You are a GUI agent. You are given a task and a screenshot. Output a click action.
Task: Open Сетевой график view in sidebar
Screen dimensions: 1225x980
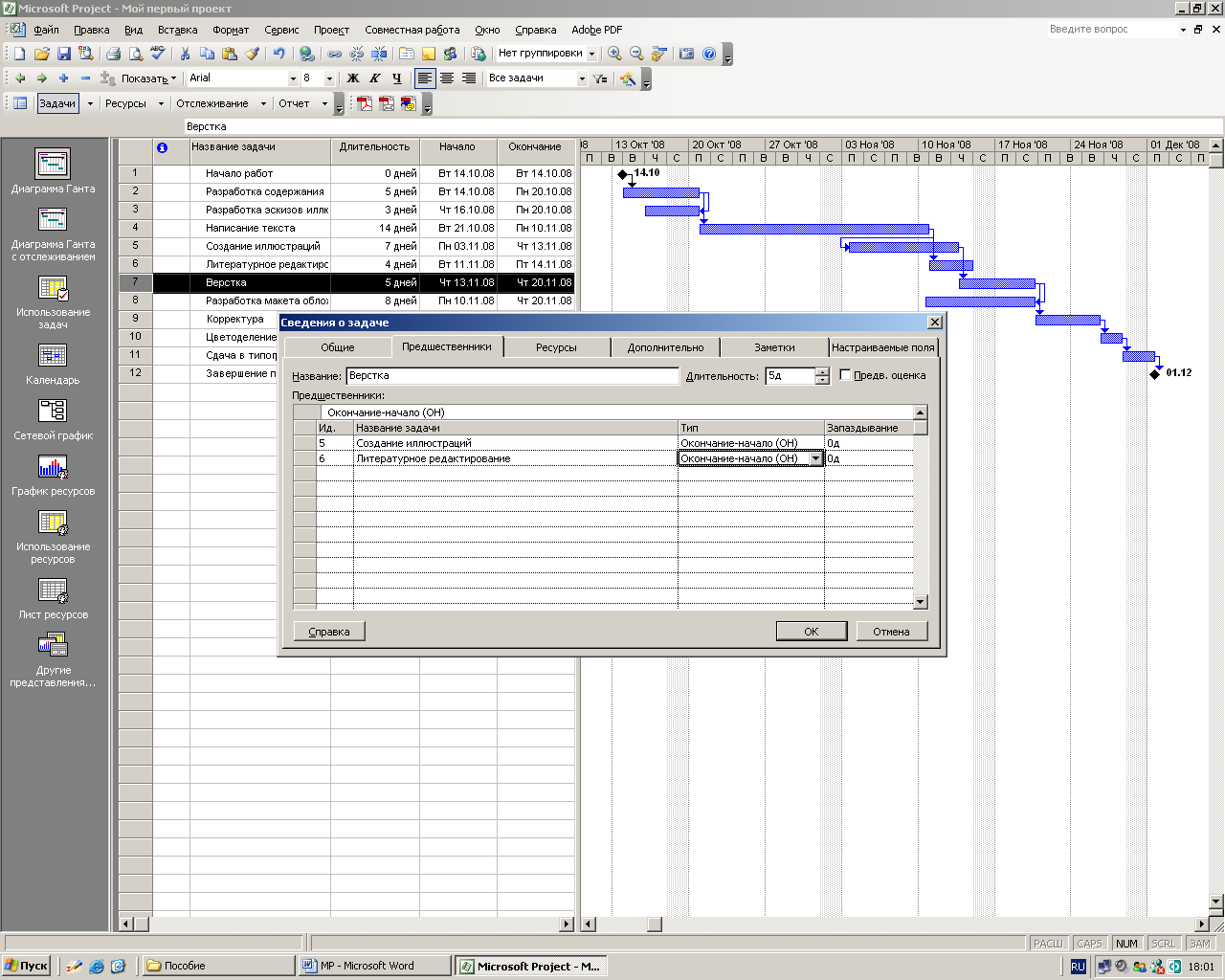click(x=53, y=419)
